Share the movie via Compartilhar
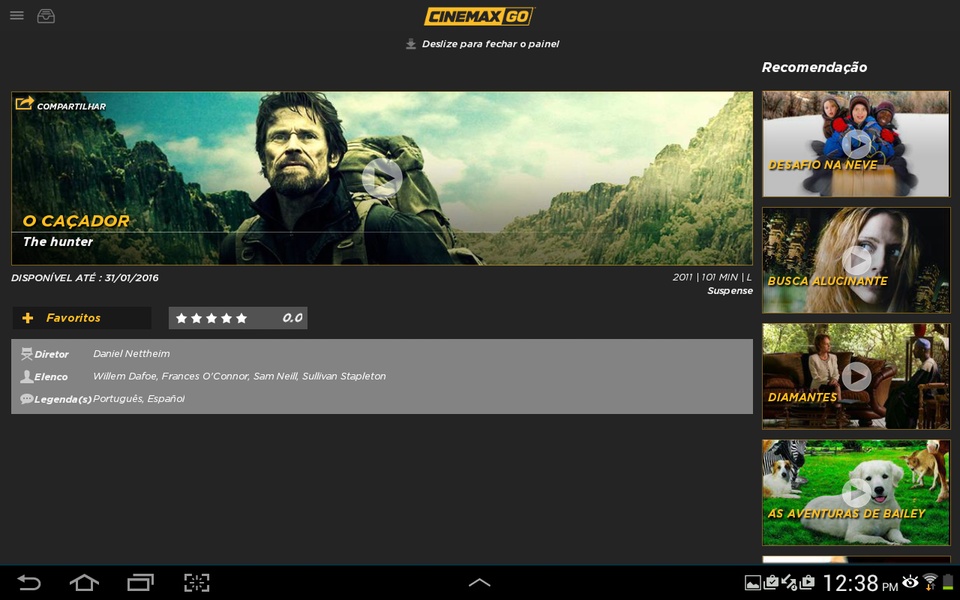960x600 pixels. 60,104
